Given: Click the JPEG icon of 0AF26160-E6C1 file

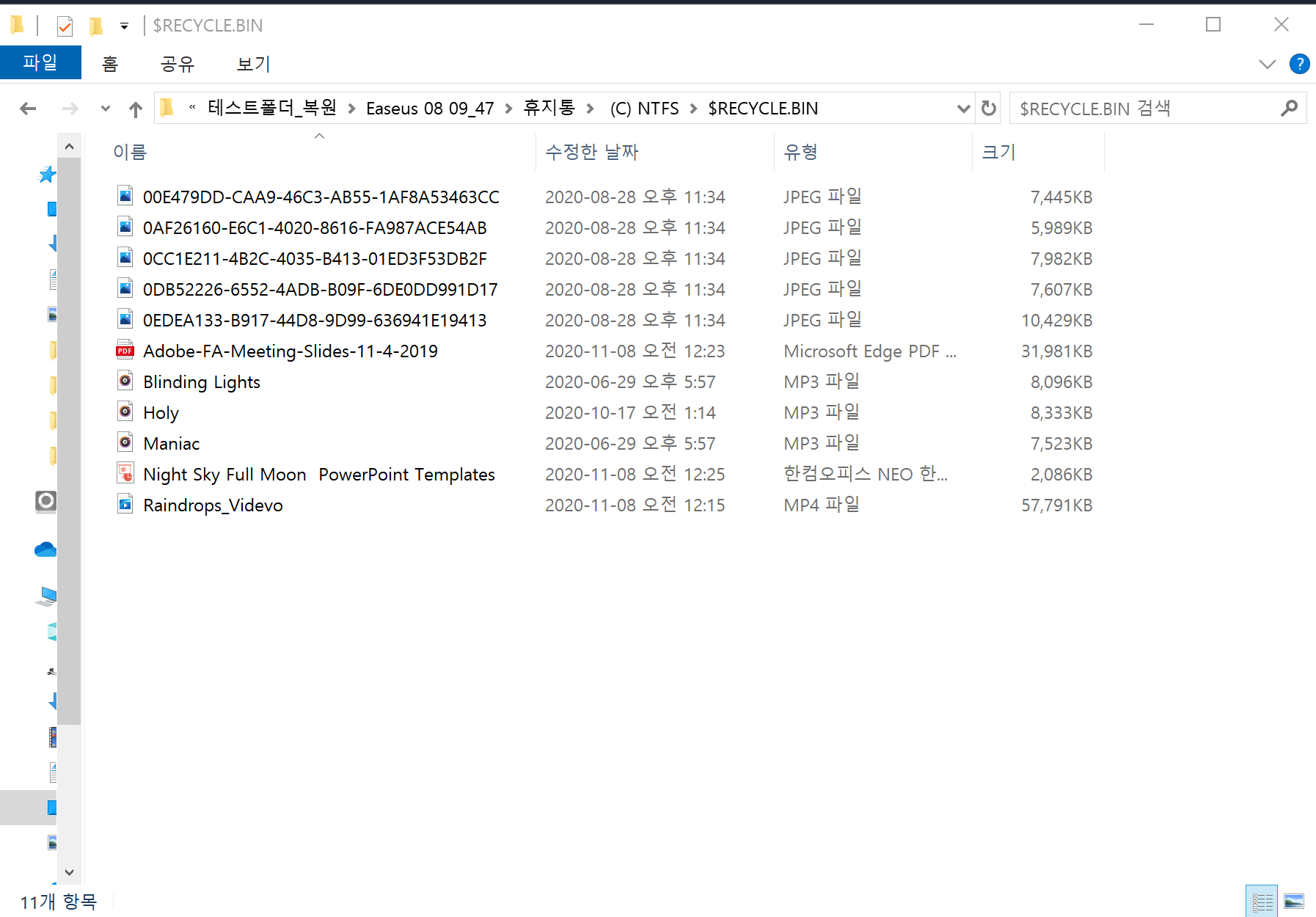Looking at the screenshot, I should (x=125, y=227).
